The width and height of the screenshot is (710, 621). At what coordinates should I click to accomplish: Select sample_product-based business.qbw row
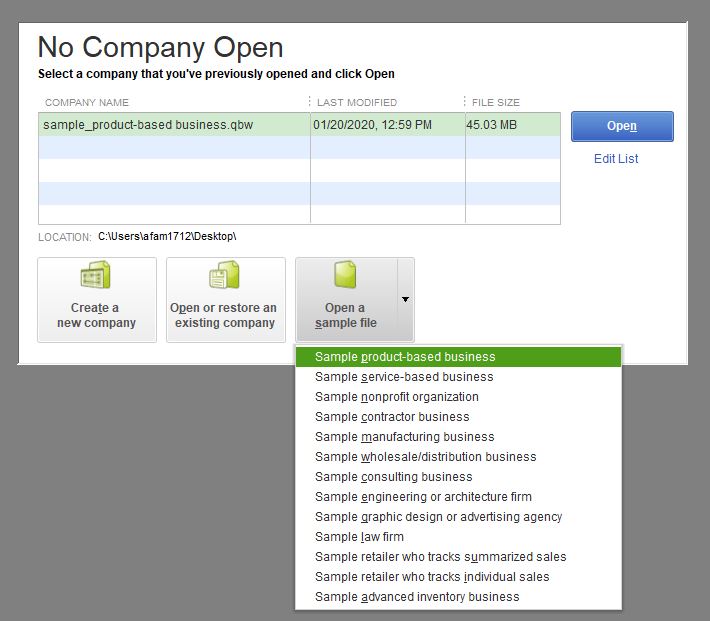coord(299,125)
